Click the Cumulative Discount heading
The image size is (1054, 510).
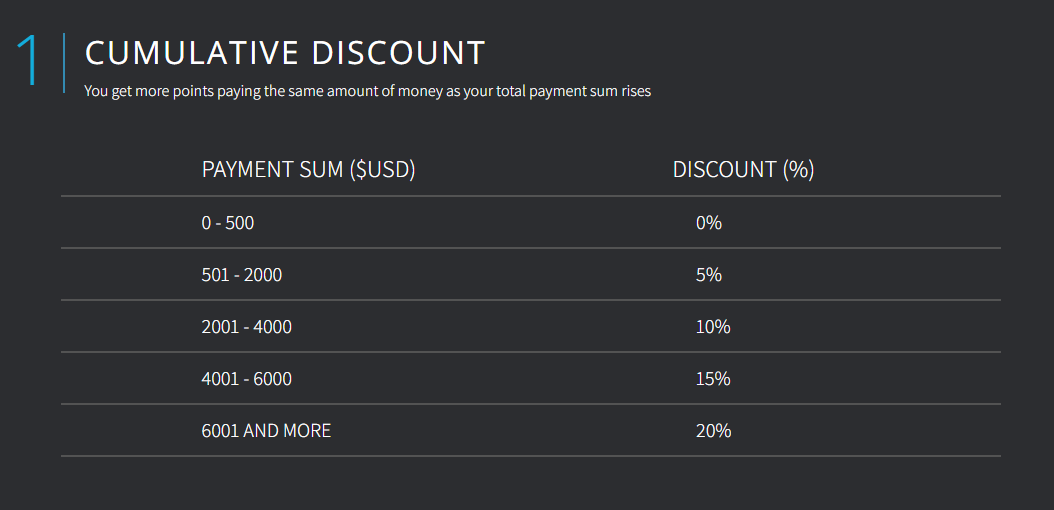(285, 53)
